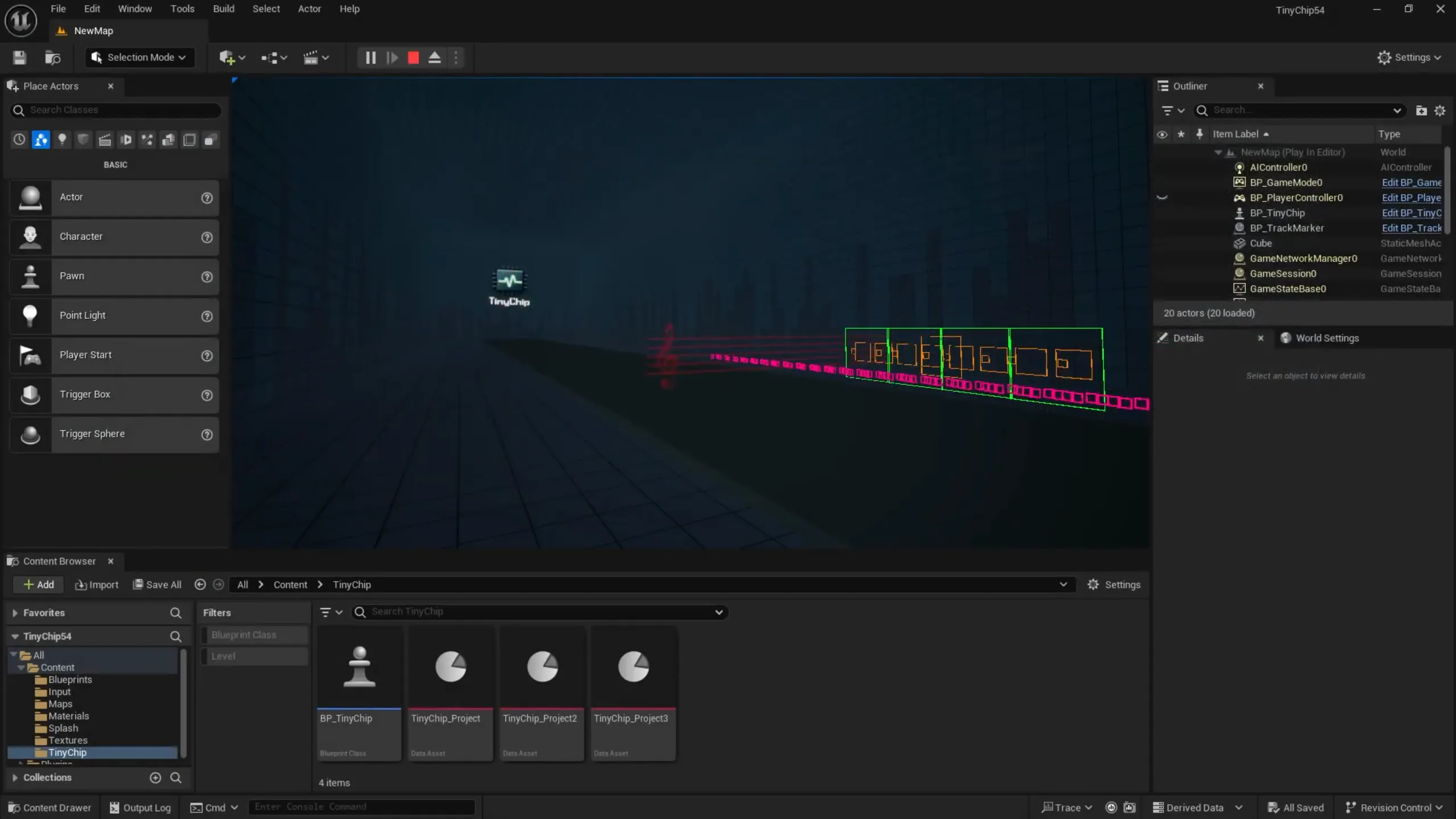Open the Actor menu
This screenshot has width=1456, height=819.
[x=309, y=9]
